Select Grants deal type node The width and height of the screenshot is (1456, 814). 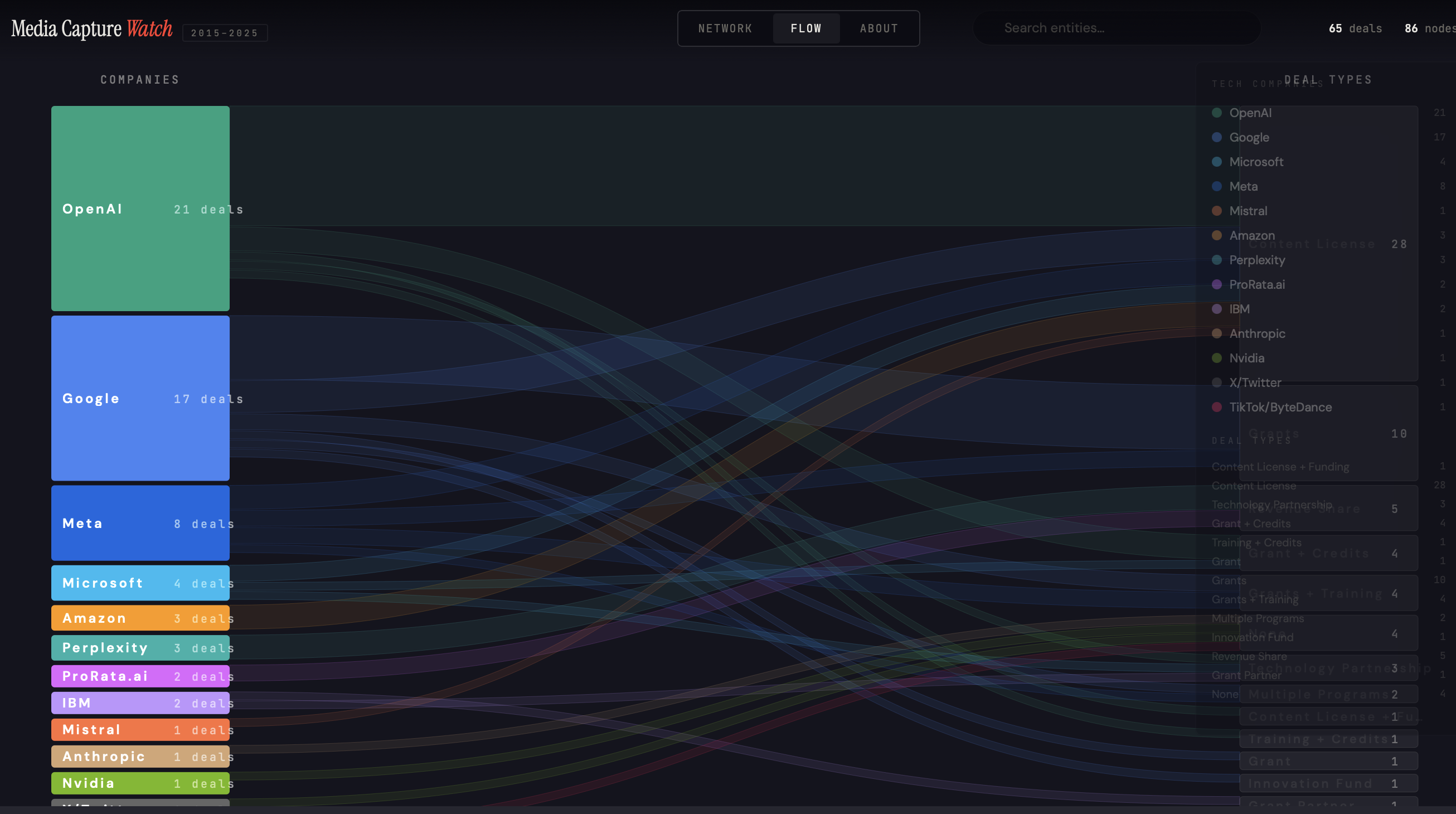(1328, 434)
